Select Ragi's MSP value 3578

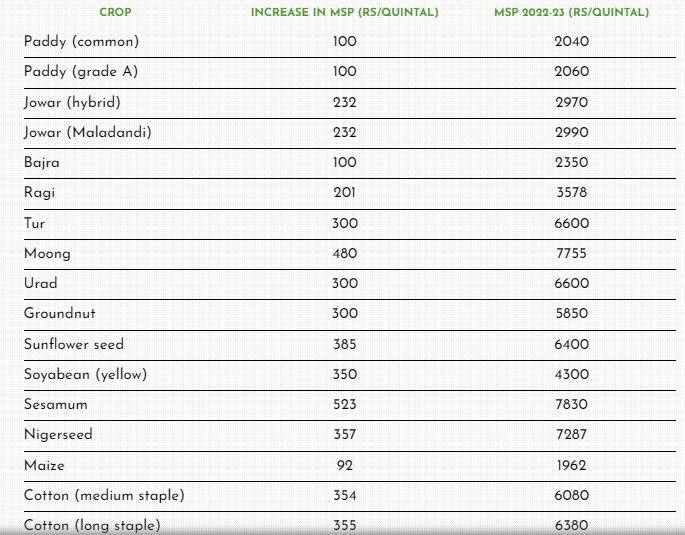(x=571, y=193)
